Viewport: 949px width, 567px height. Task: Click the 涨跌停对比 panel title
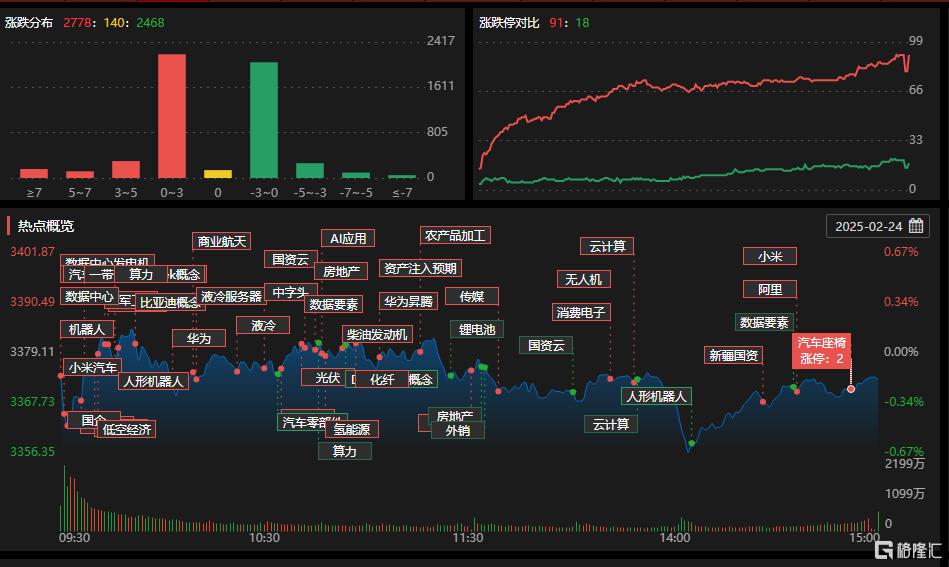coord(509,22)
